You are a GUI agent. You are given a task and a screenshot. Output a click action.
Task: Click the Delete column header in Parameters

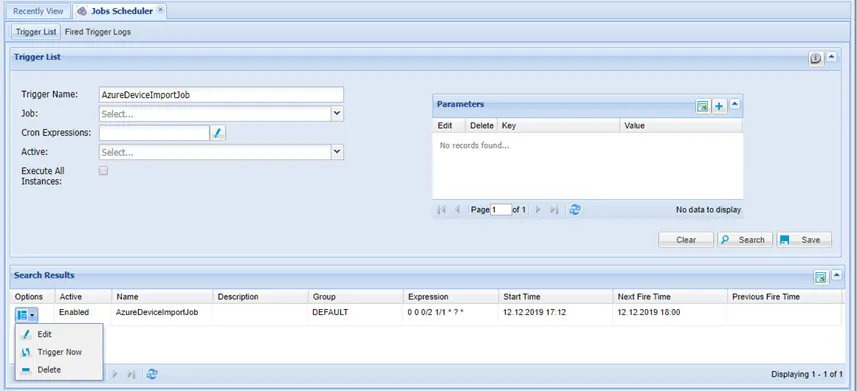coord(482,126)
